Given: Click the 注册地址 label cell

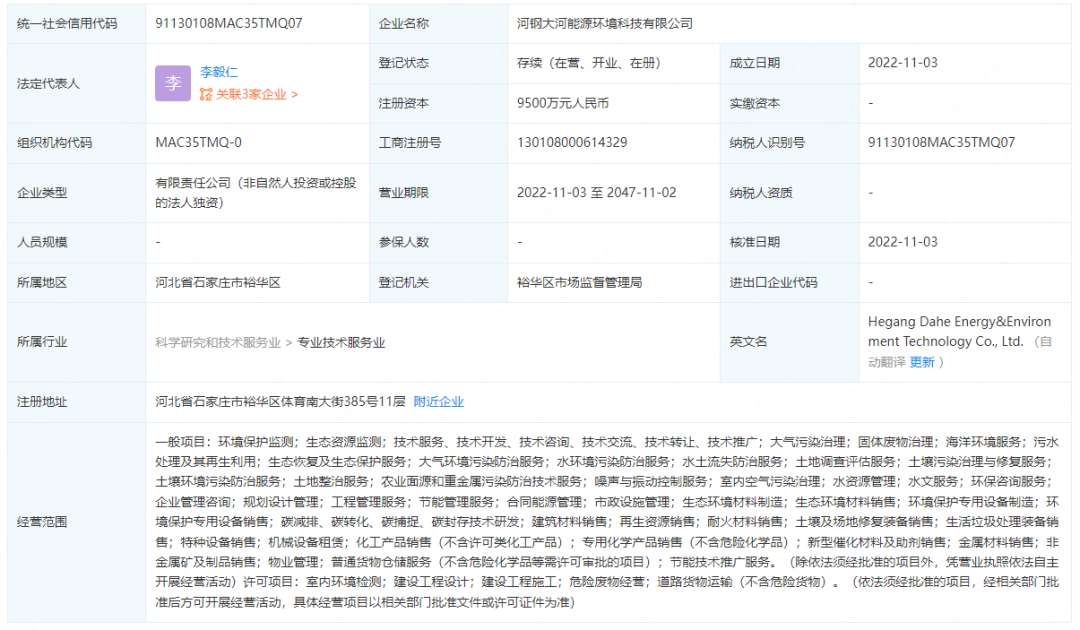Looking at the screenshot, I should pos(76,402).
